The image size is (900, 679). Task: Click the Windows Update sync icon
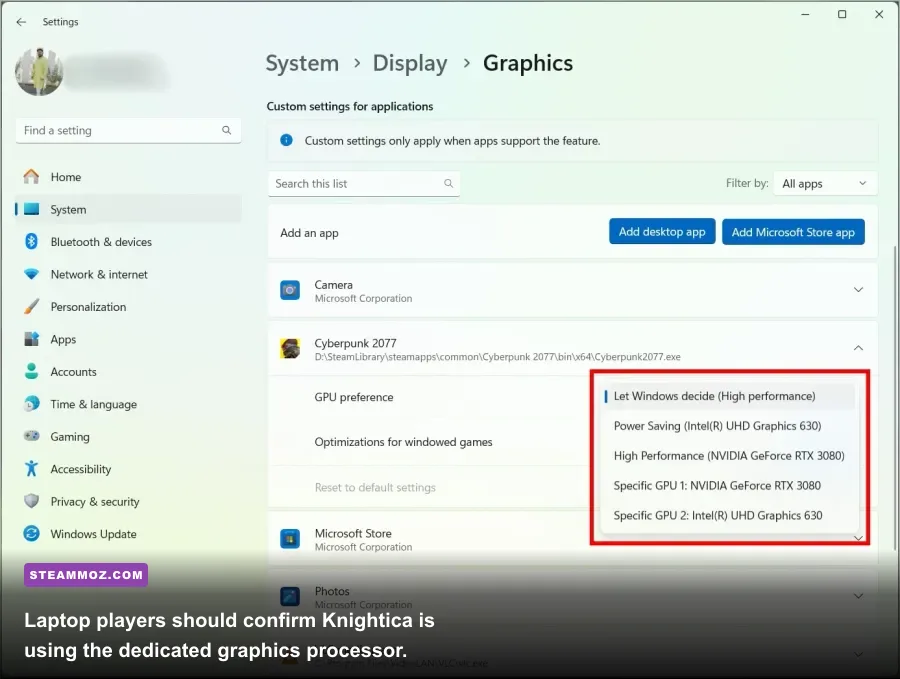[x=32, y=533]
